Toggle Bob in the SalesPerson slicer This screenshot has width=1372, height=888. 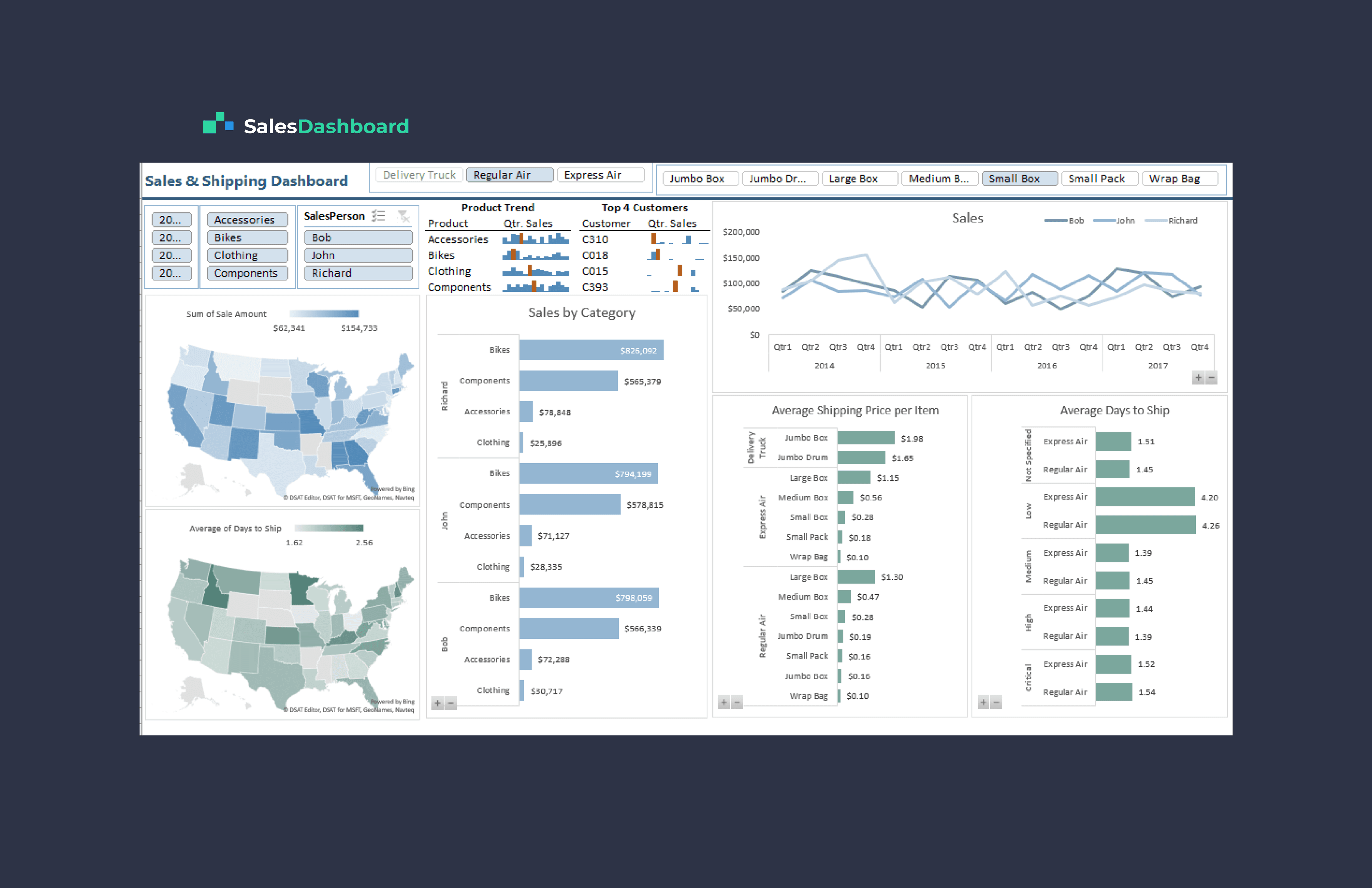pyautogui.click(x=358, y=237)
